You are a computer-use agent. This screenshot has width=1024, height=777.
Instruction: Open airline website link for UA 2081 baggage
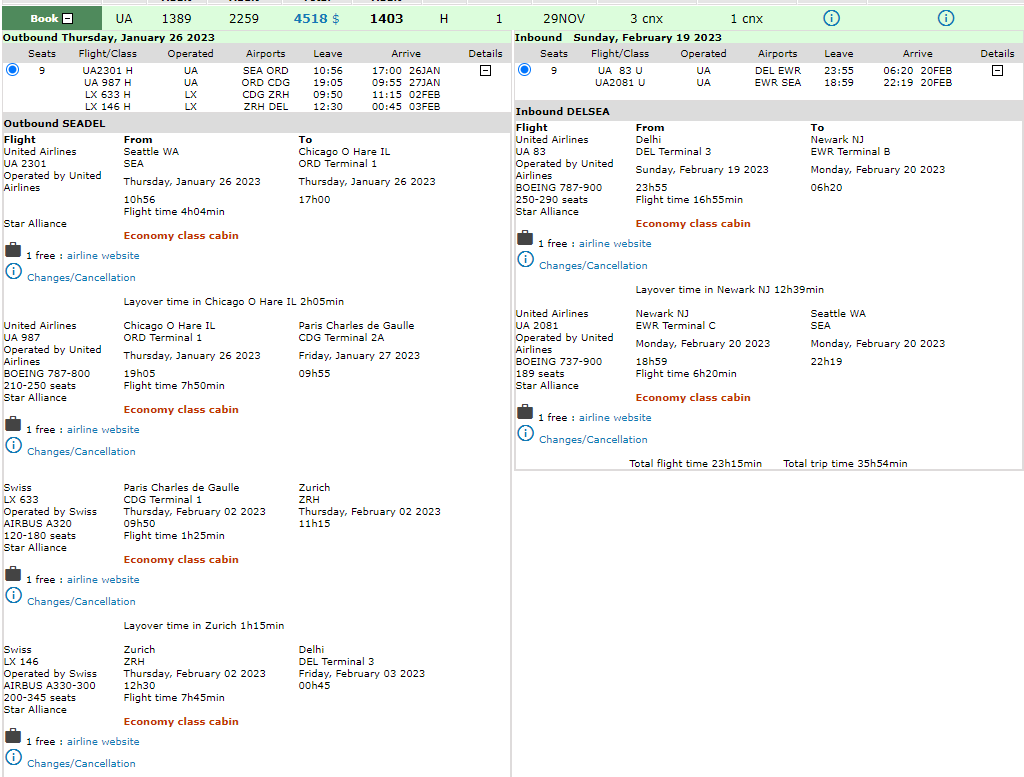coord(615,418)
